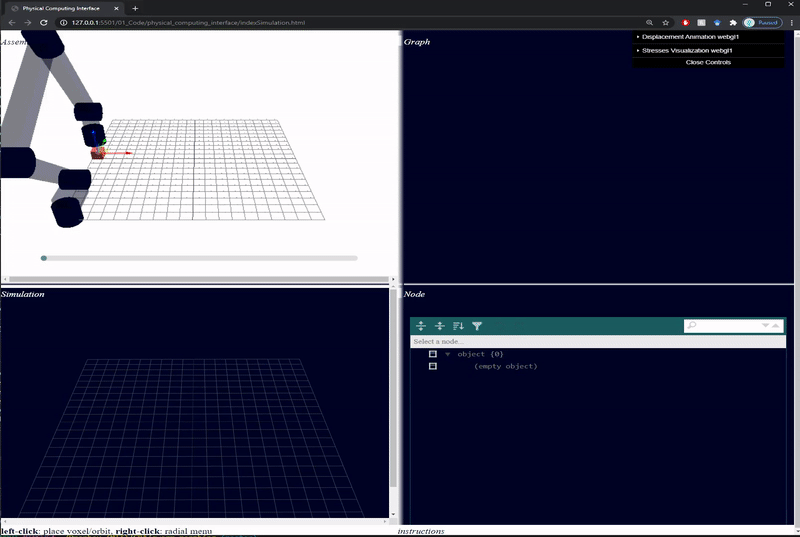This screenshot has height=537, width=800.
Task: Click the Paused profile button
Action: tap(761, 22)
